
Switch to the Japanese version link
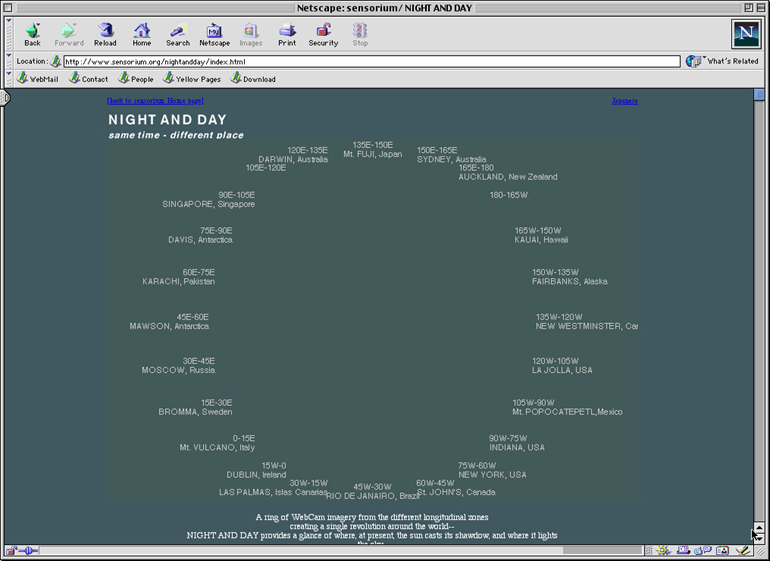click(624, 101)
